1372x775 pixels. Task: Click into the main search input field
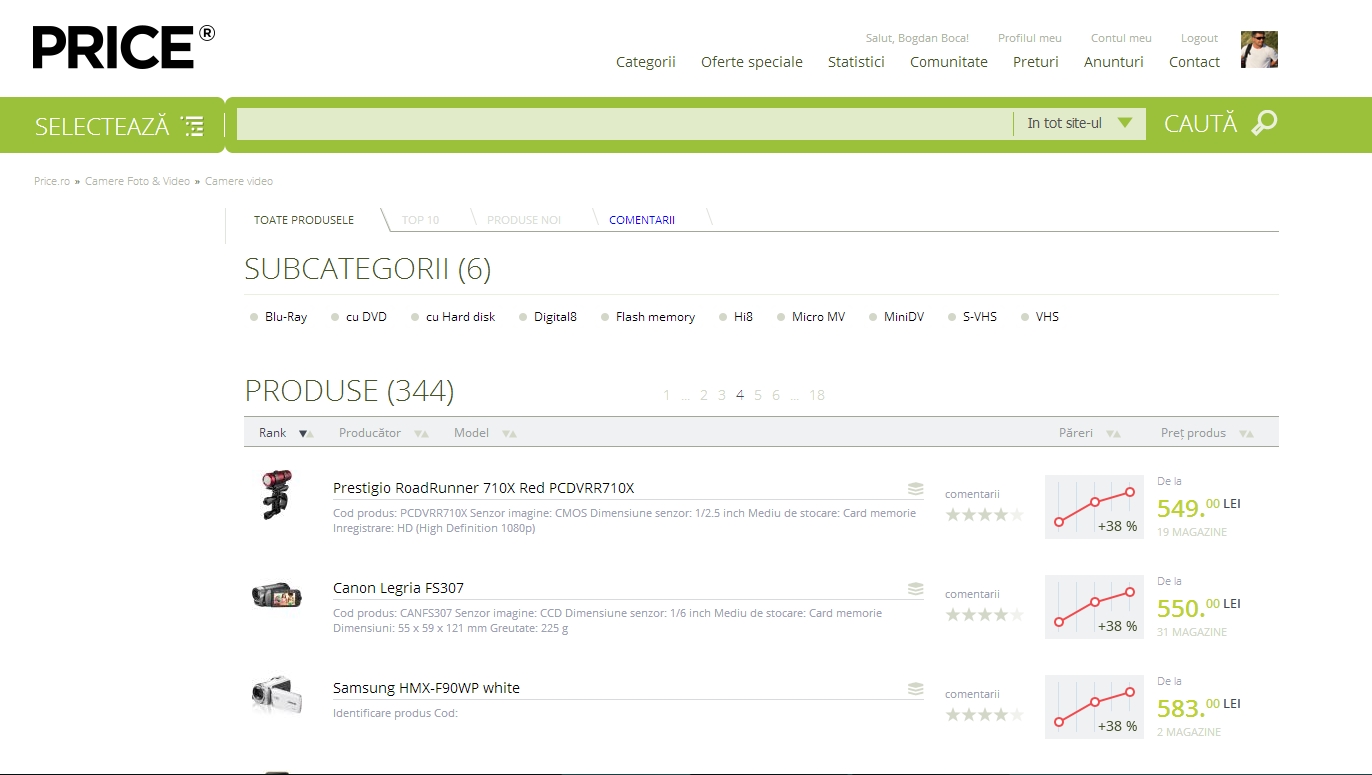tap(624, 123)
